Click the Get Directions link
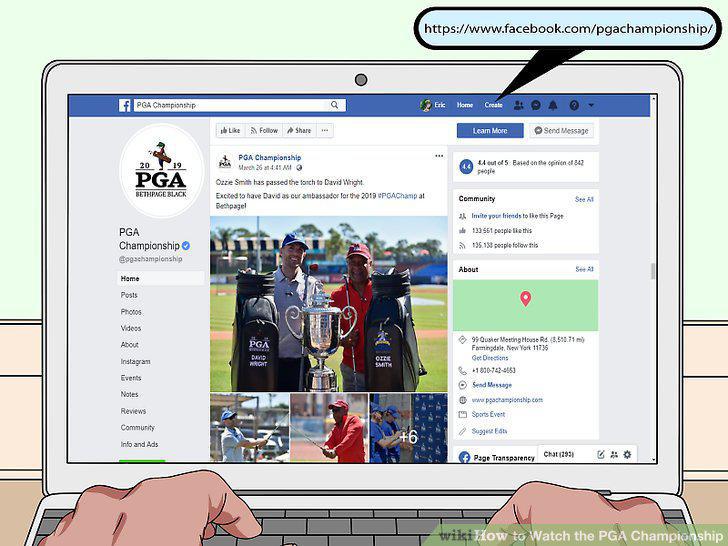This screenshot has height=546, width=728. point(490,358)
